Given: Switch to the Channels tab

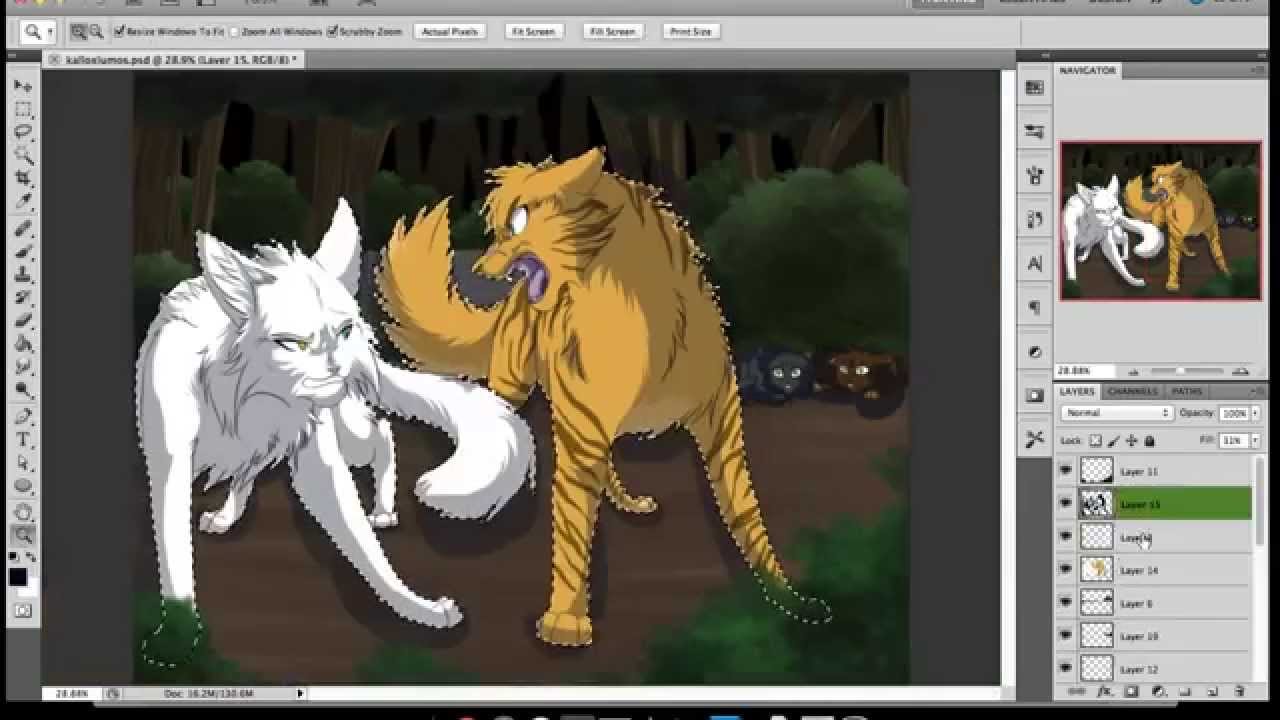Looking at the screenshot, I should pyautogui.click(x=1132, y=391).
